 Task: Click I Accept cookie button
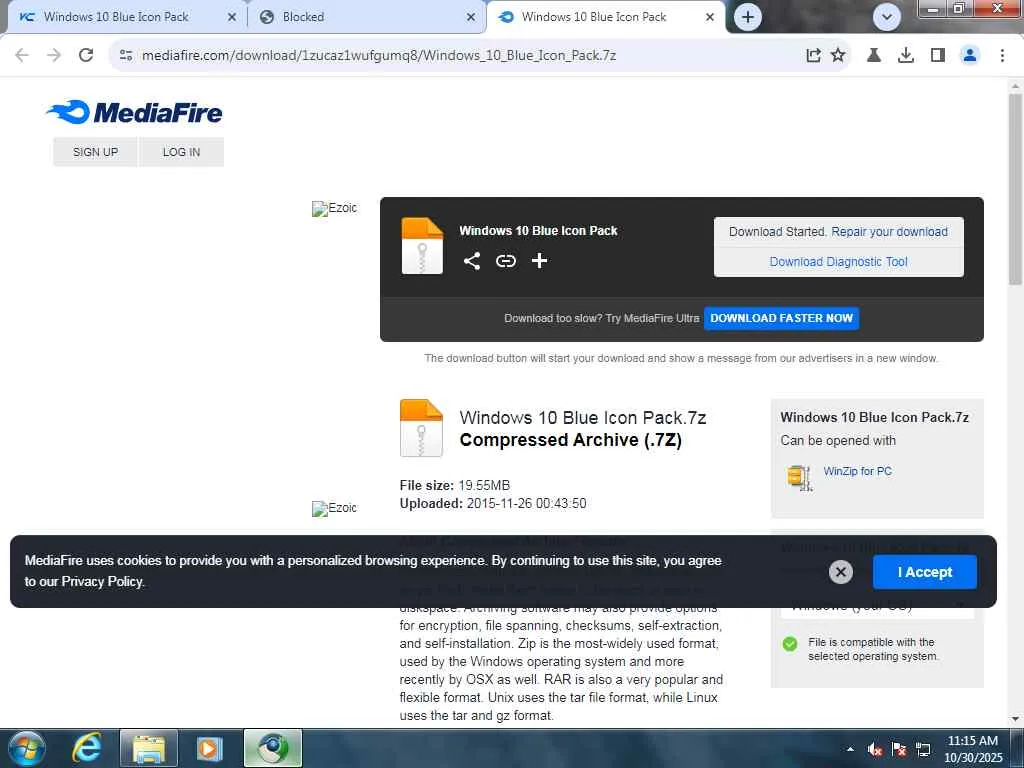coord(925,572)
